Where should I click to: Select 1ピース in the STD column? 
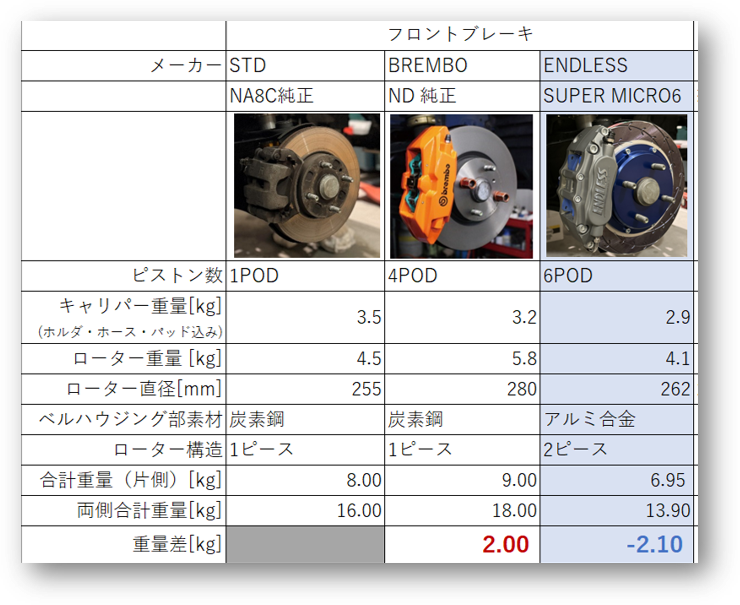click(305, 450)
